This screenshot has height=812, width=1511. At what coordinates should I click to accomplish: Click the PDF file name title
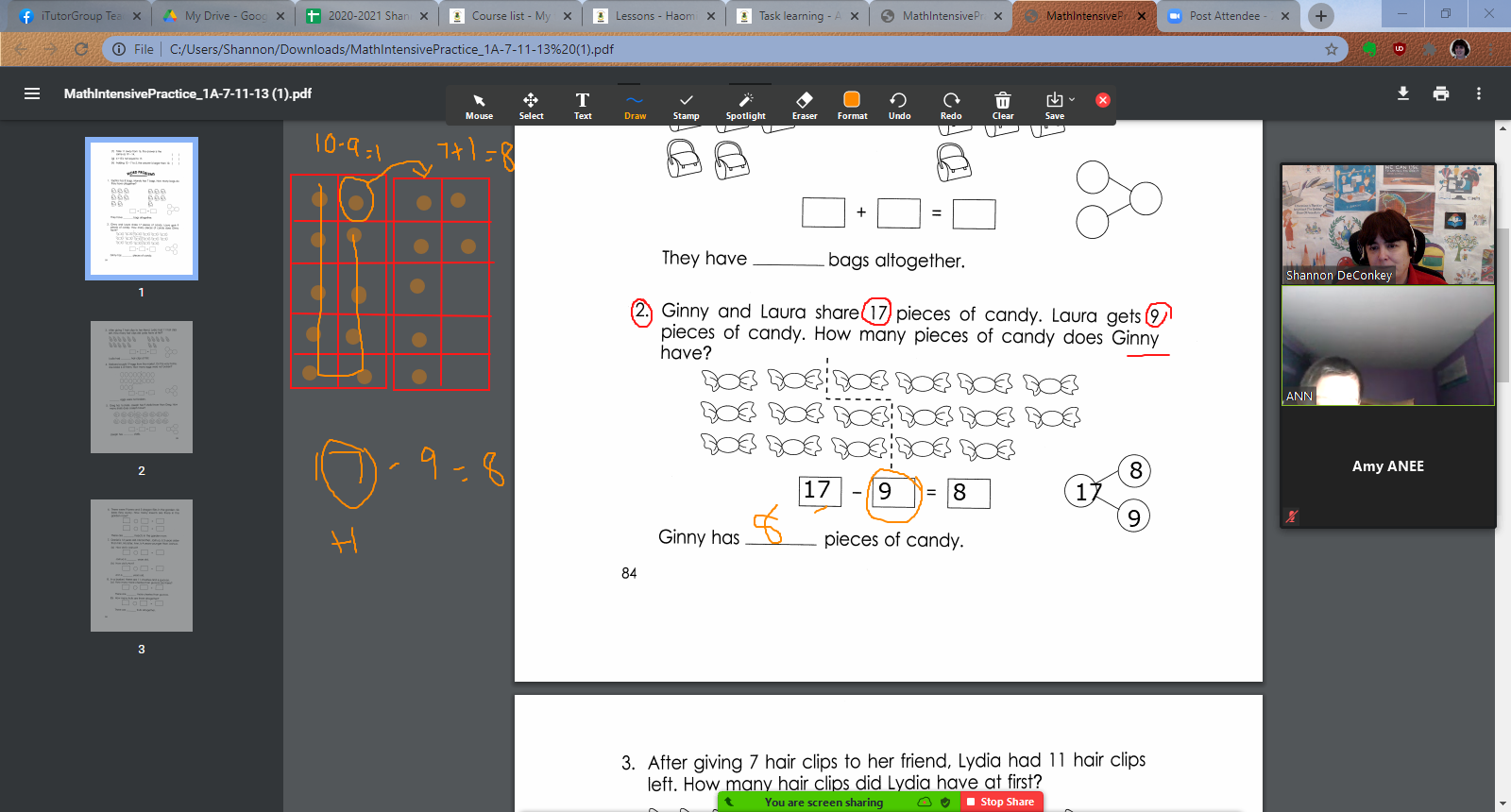click(x=188, y=93)
